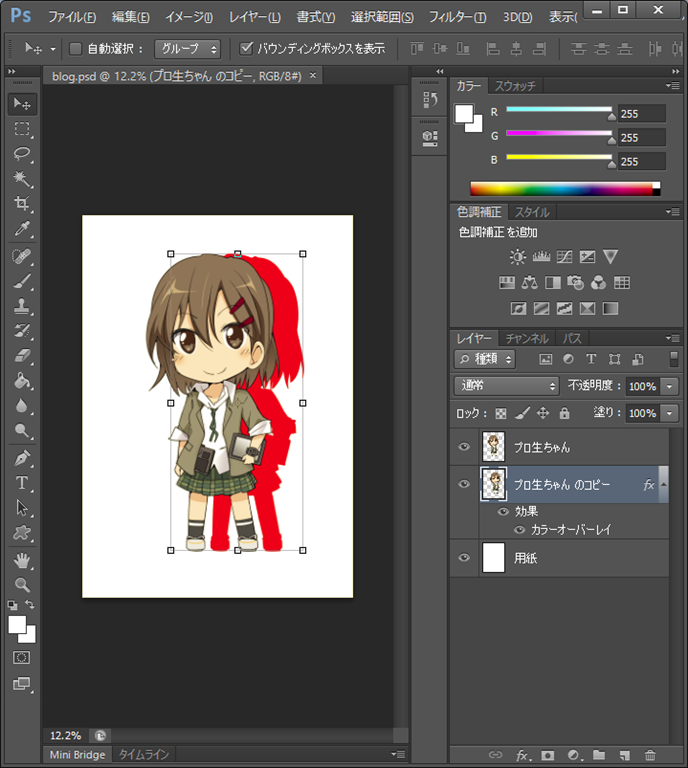The image size is (688, 768).
Task: Hide the 用紙 layer
Action: coord(463,558)
